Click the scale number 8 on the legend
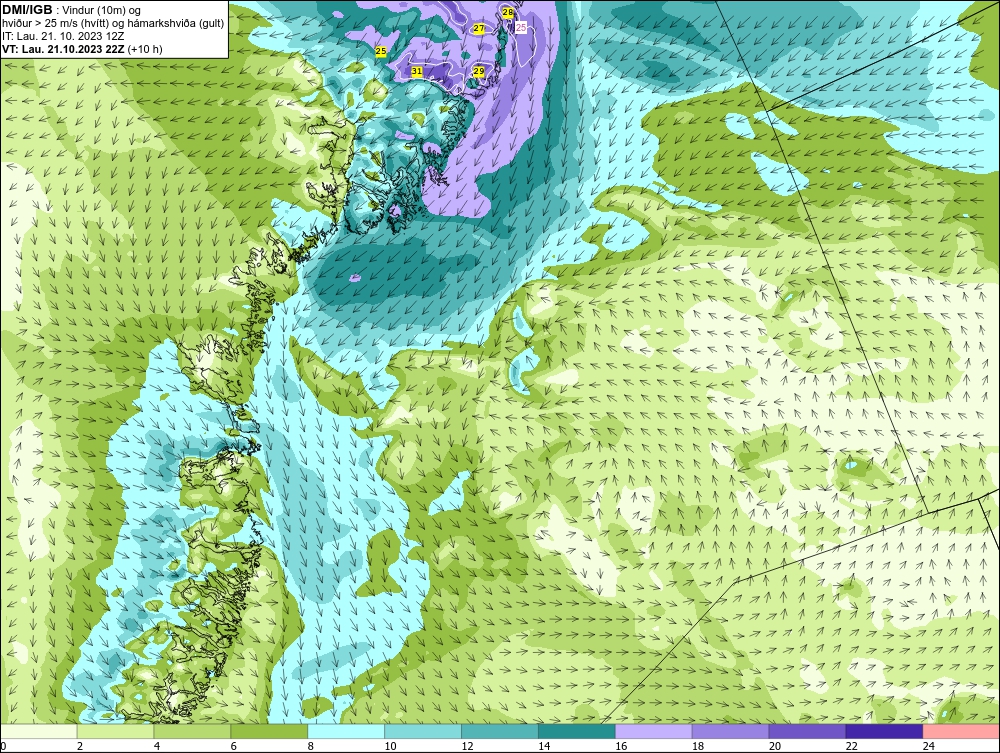Screen dimensions: 1000x753 click(310, 746)
